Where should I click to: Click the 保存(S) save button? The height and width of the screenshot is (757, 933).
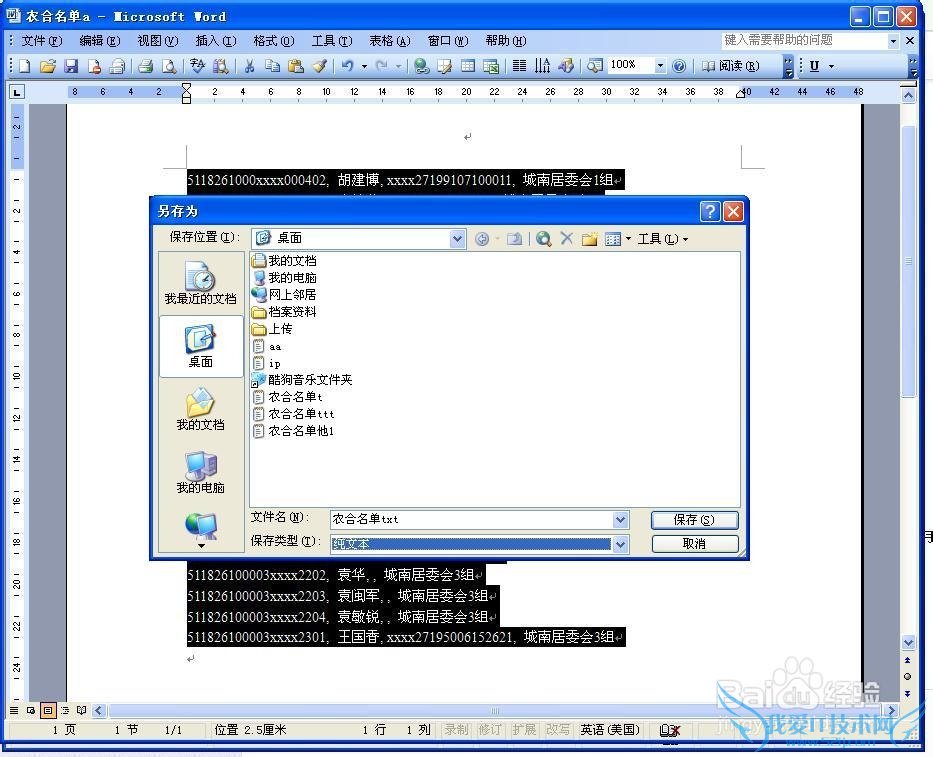click(694, 520)
